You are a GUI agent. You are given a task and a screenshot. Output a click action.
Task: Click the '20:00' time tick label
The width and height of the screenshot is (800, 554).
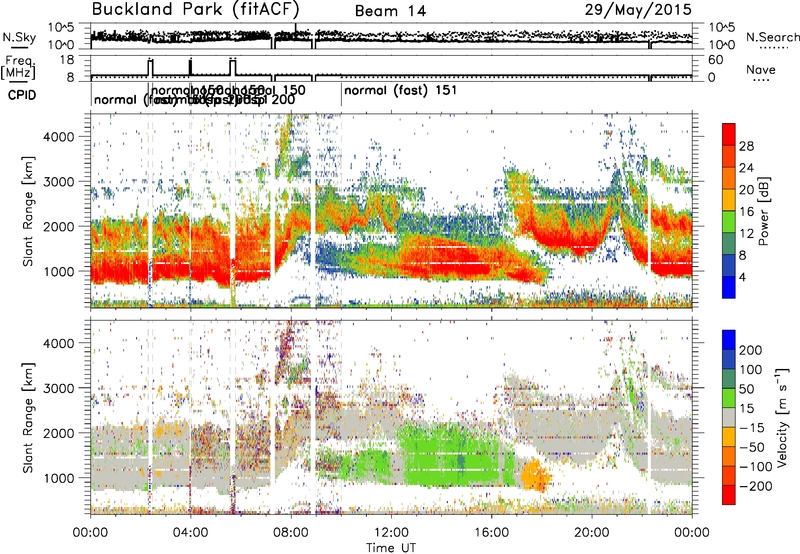(x=591, y=533)
